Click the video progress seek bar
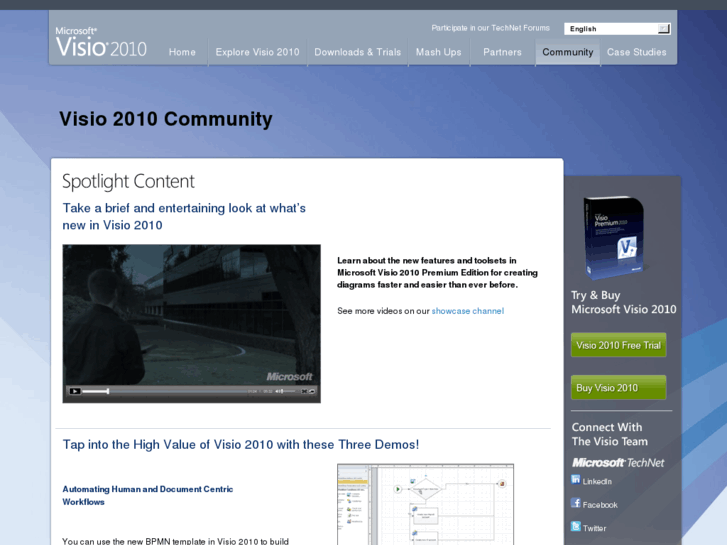 pyautogui.click(x=165, y=391)
